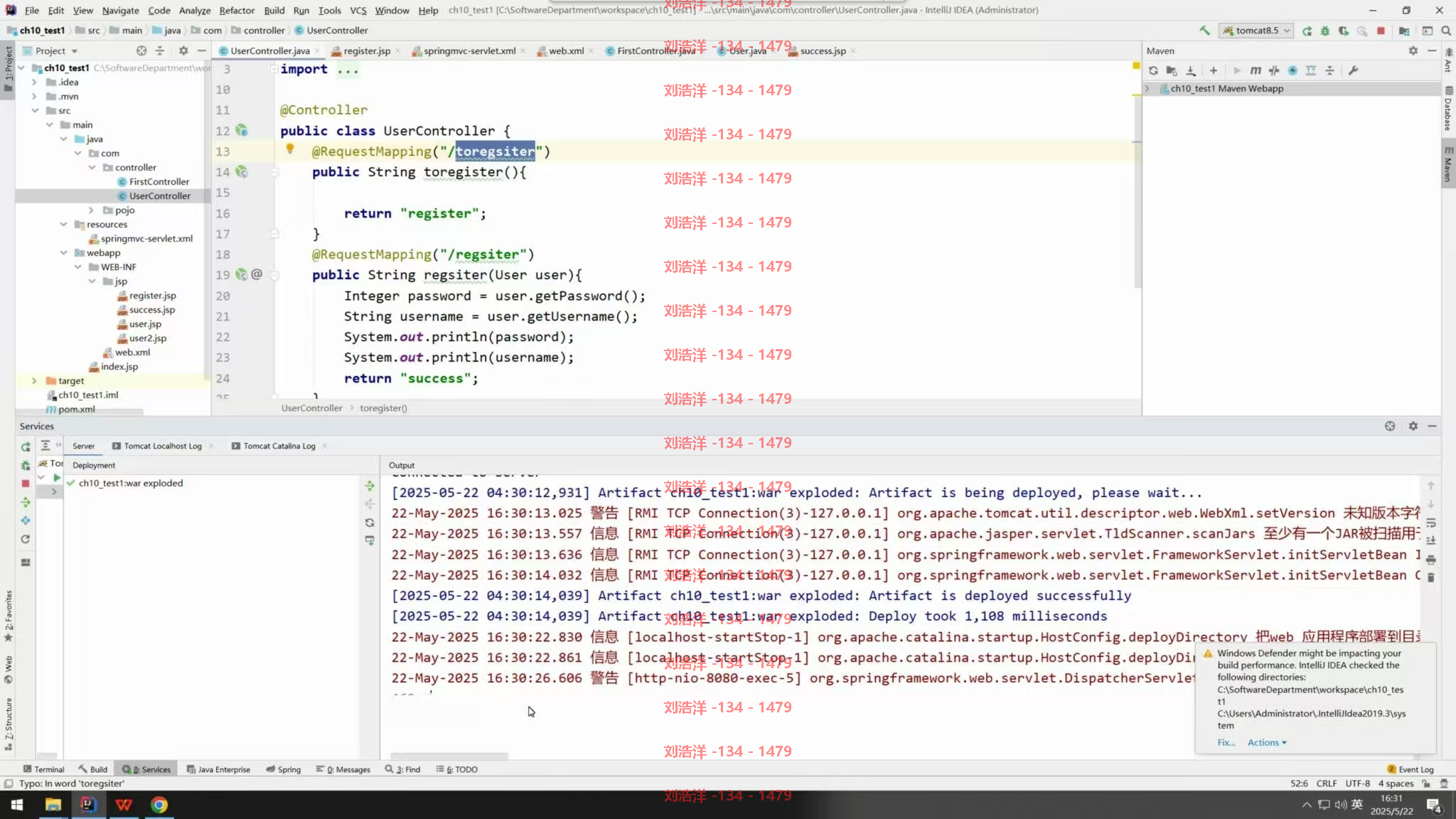Viewport: 1456px width, 819px height.
Task: Click Add Maven Projects plus icon
Action: pos(1214,70)
